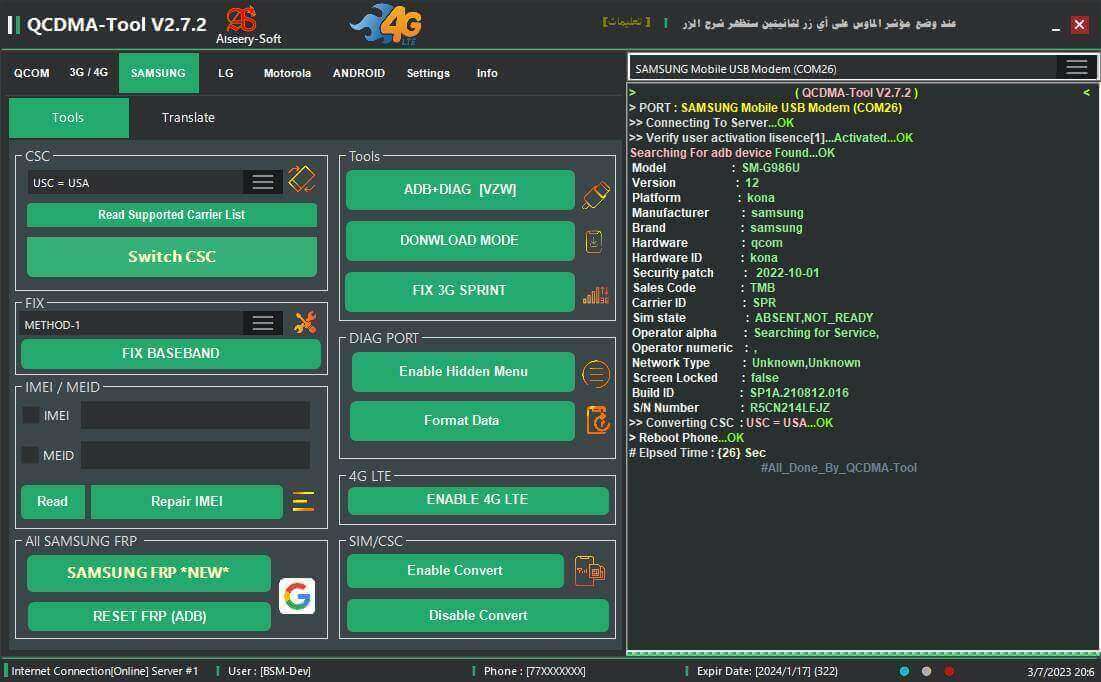Screen dimensions: 1101x682
Task: Click the User: [BSM-Dev] status entry
Action: 269,671
